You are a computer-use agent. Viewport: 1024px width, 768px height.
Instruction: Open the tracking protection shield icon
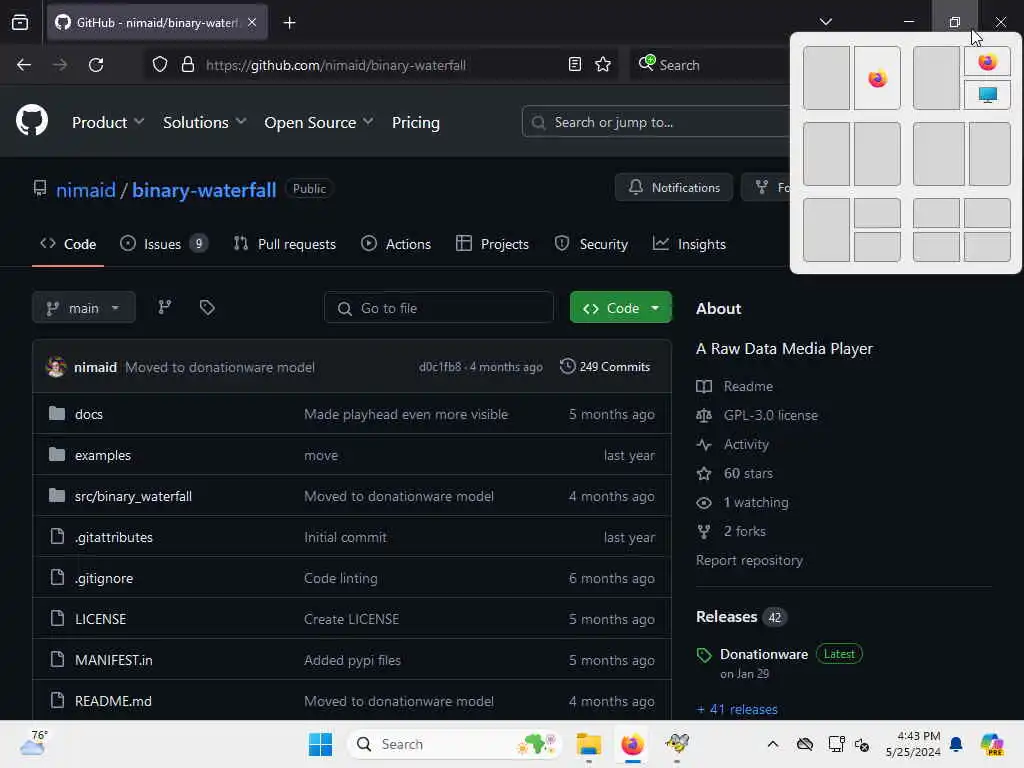pyautogui.click(x=160, y=65)
